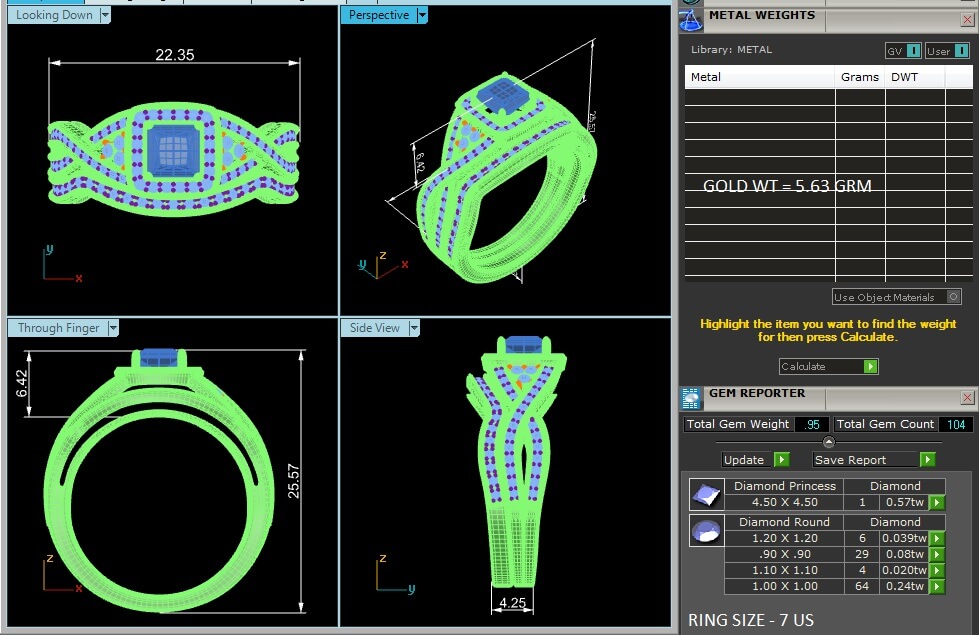Click green arrow for .90 X .90 row
The height and width of the screenshot is (635, 979).
[937, 555]
